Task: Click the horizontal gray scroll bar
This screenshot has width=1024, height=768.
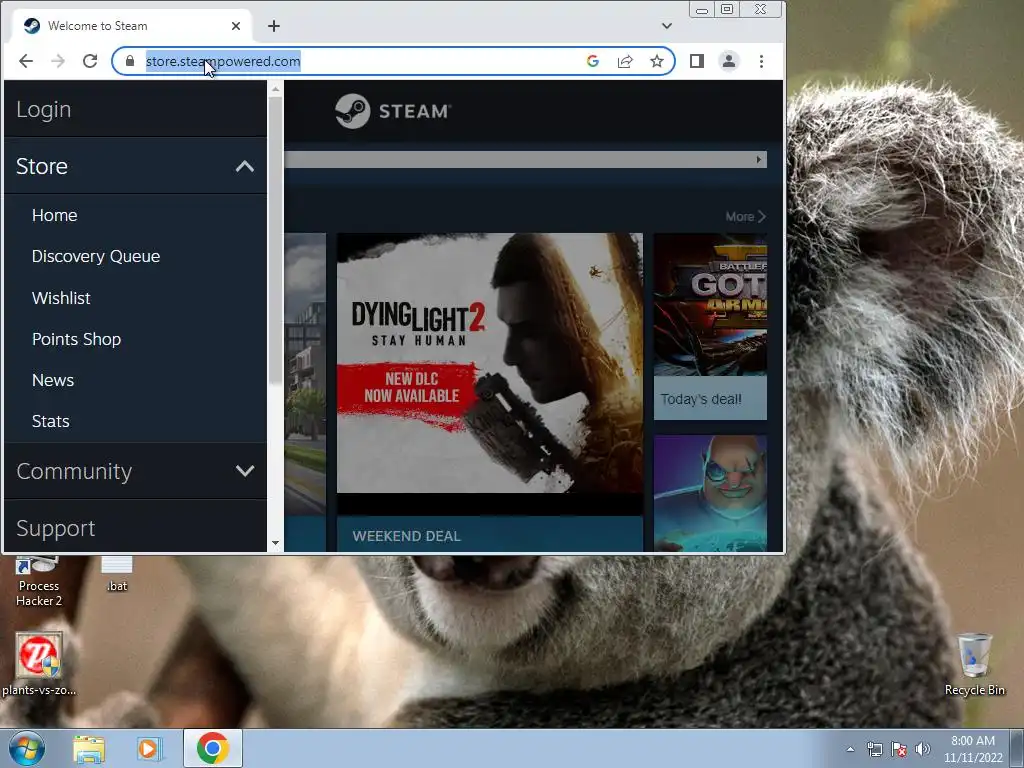Action: (526, 159)
